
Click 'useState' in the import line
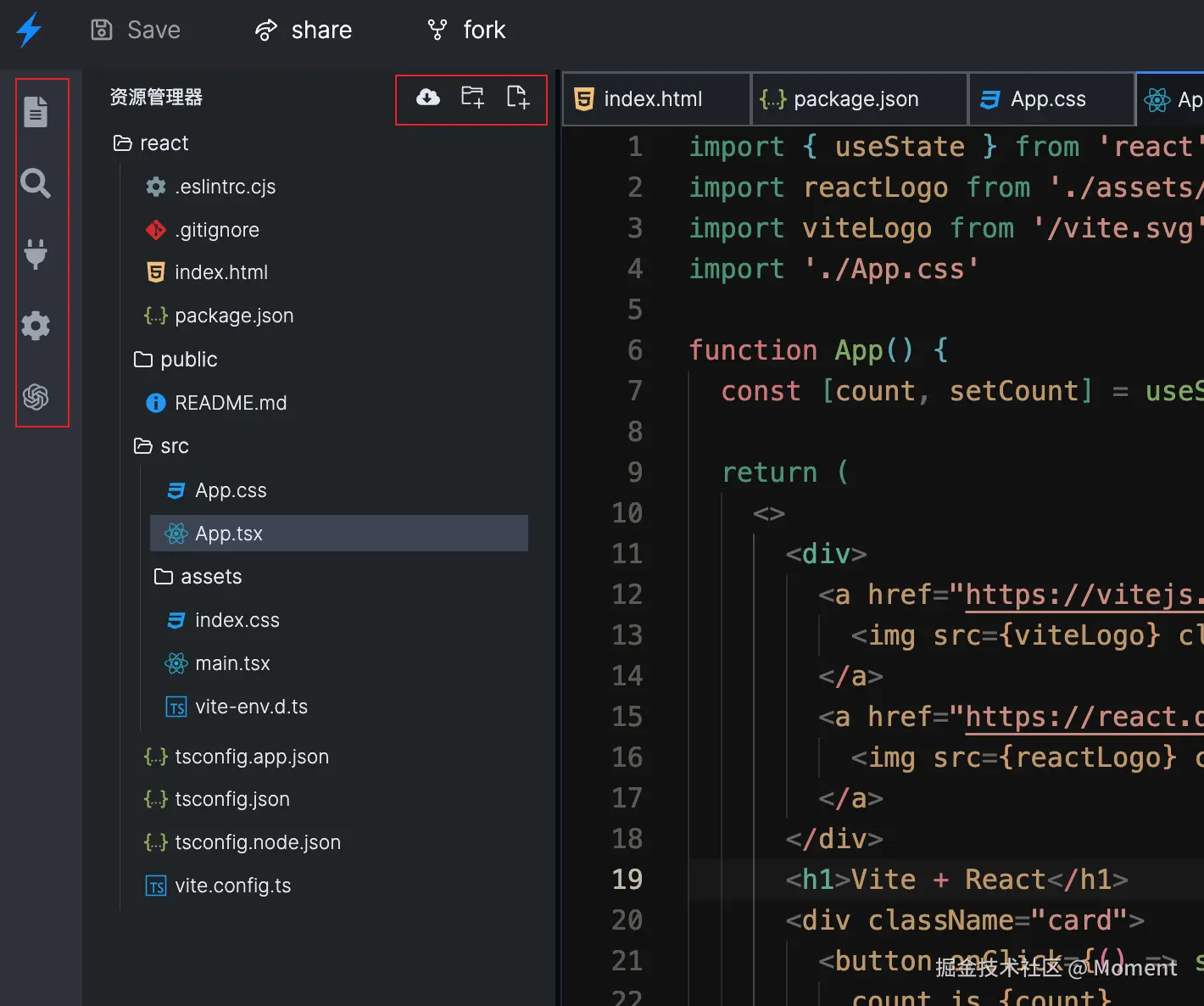(900, 147)
